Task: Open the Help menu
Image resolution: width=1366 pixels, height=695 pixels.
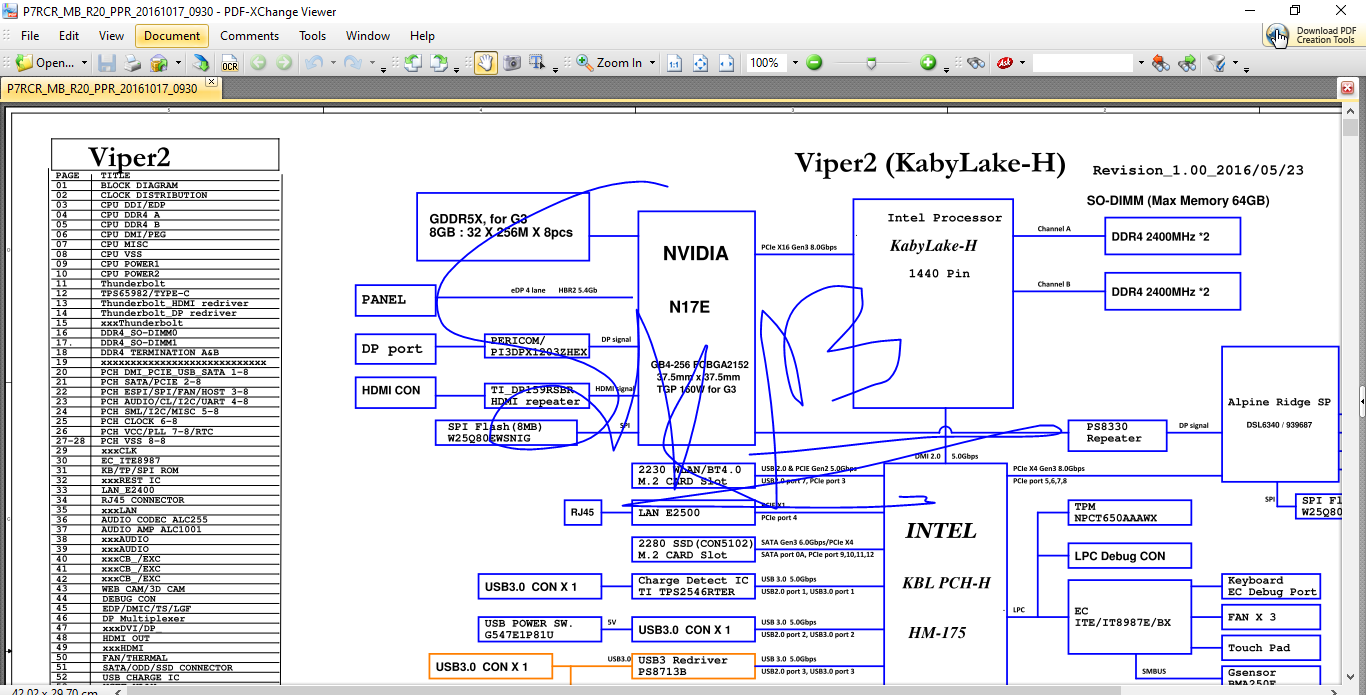Action: [x=423, y=35]
